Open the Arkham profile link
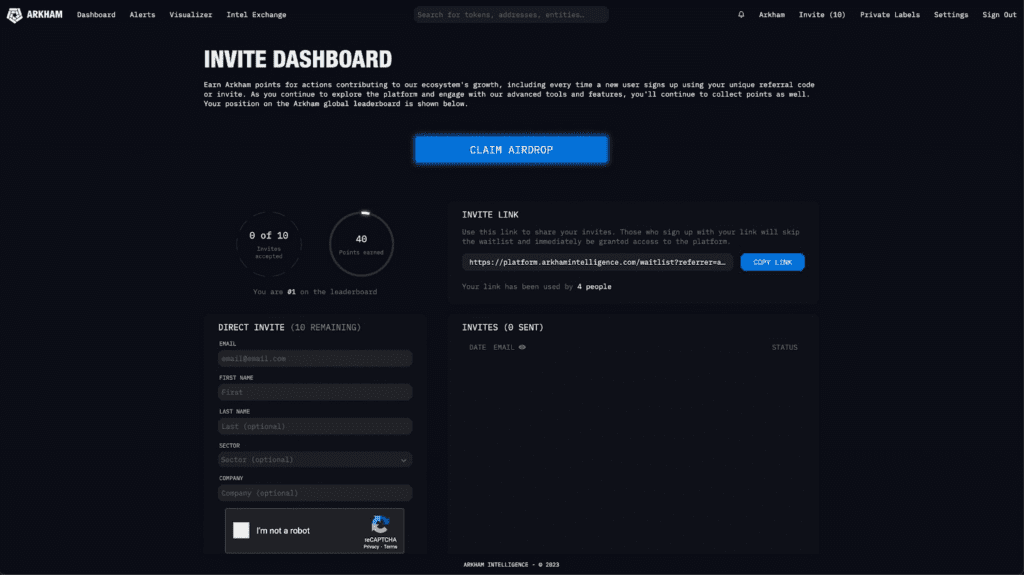 (772, 14)
